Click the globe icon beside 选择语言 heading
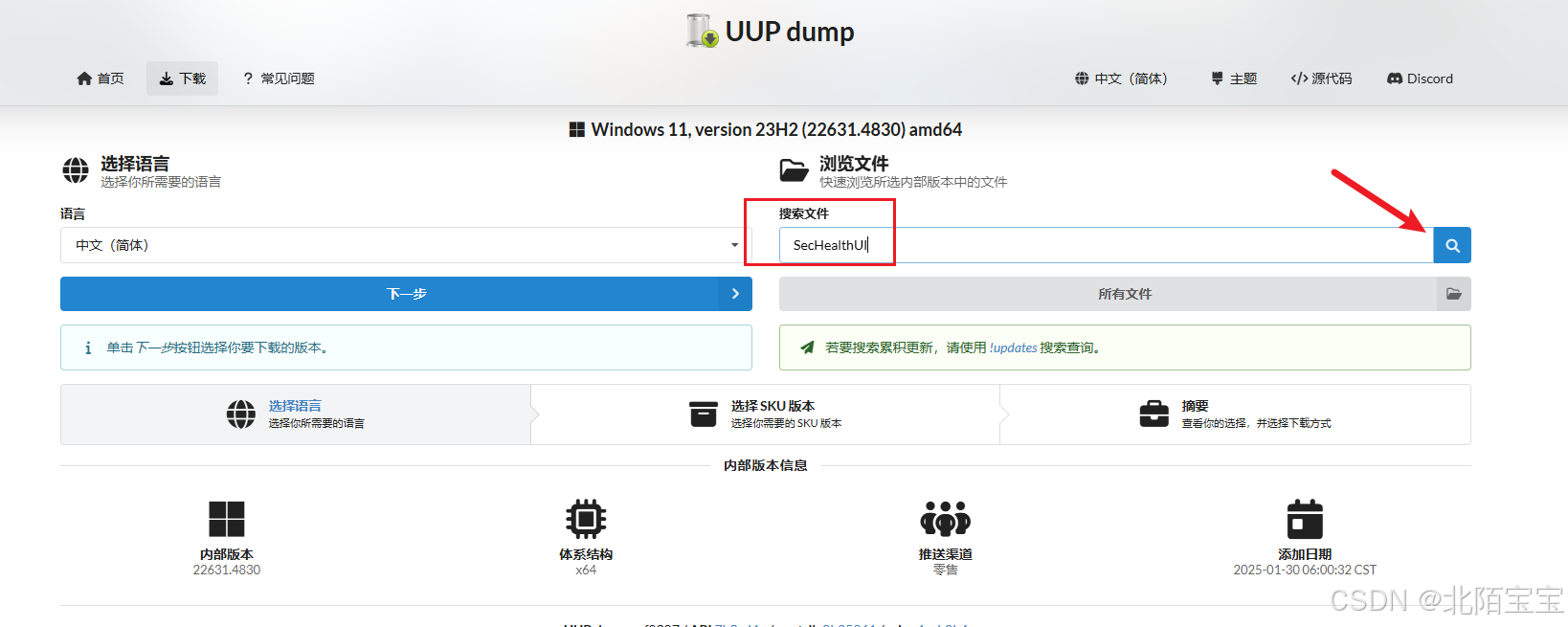Viewport: 1568px width, 627px height. [x=76, y=170]
